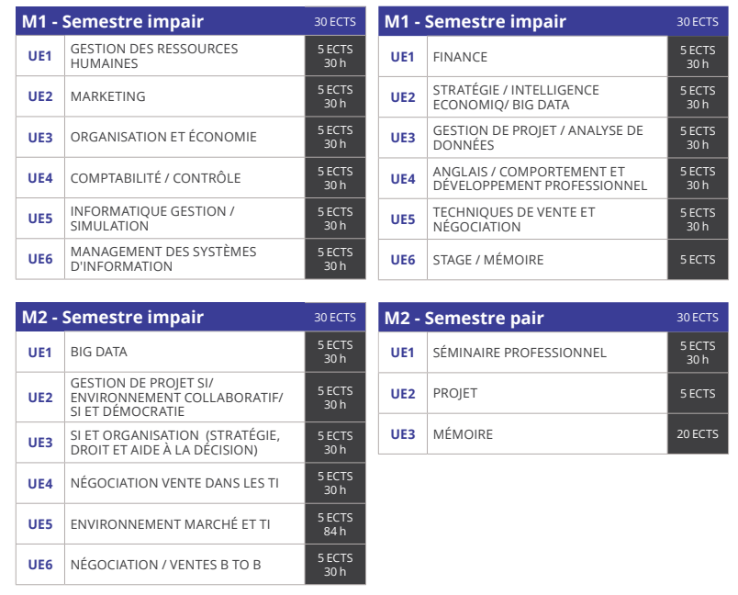Click the MARKETING course row
Viewport: 738px width, 595px height.
(x=108, y=97)
